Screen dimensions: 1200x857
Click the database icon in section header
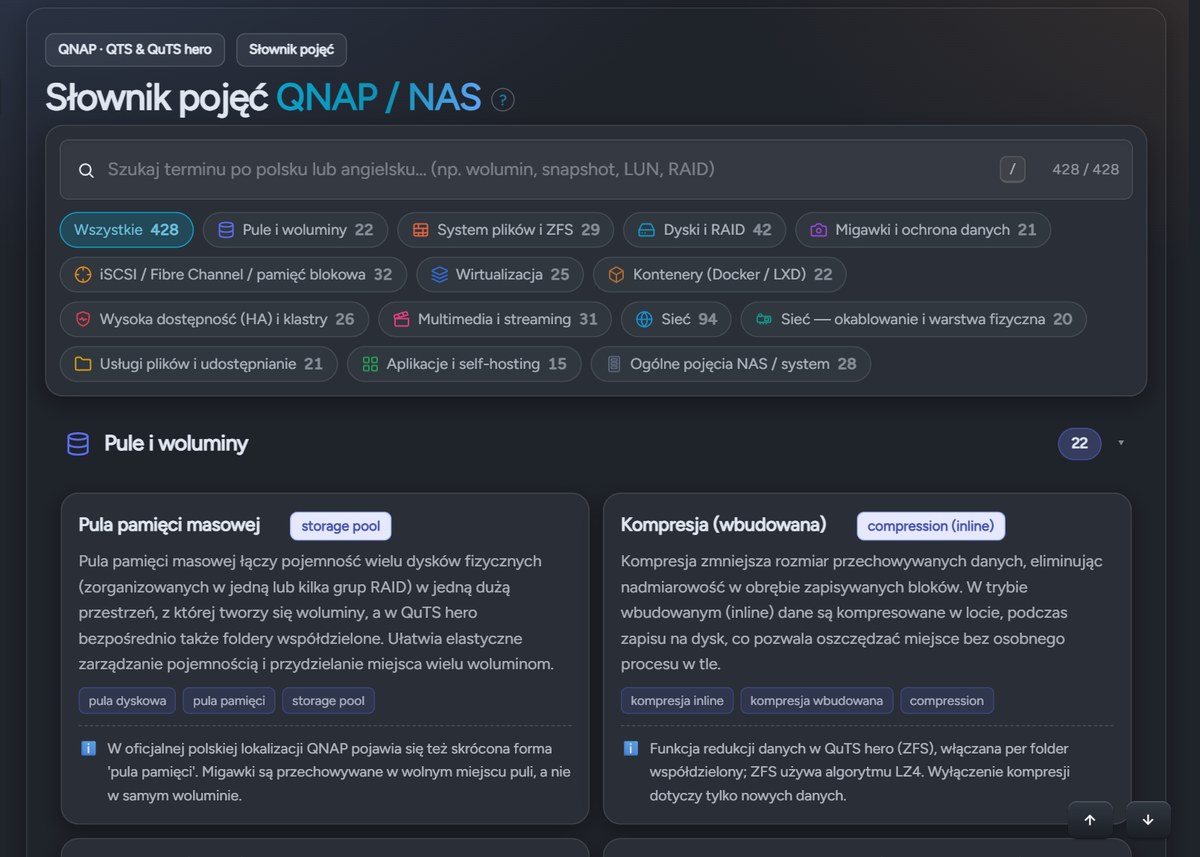78,444
